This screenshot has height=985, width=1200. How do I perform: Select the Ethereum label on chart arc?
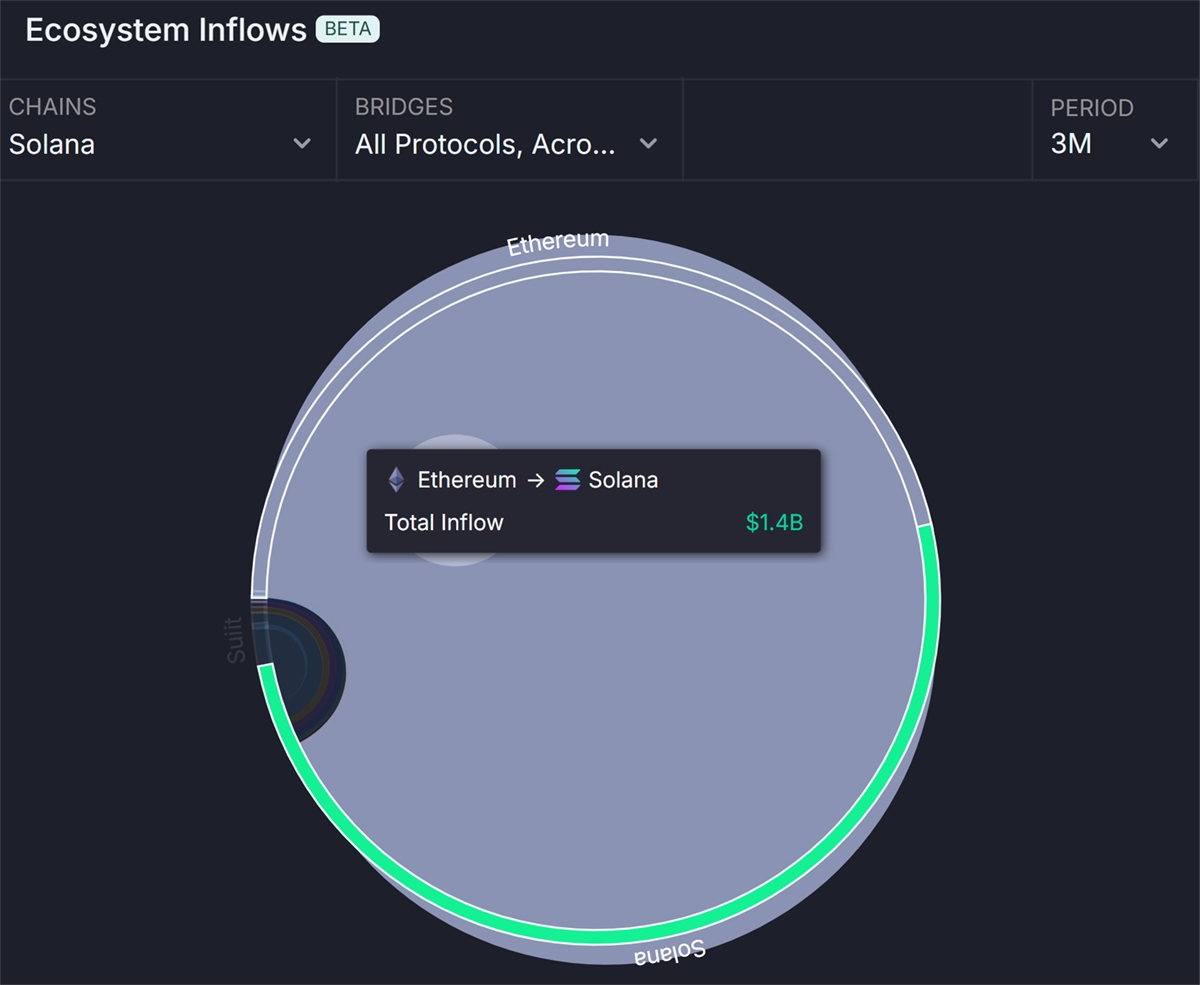click(x=558, y=243)
